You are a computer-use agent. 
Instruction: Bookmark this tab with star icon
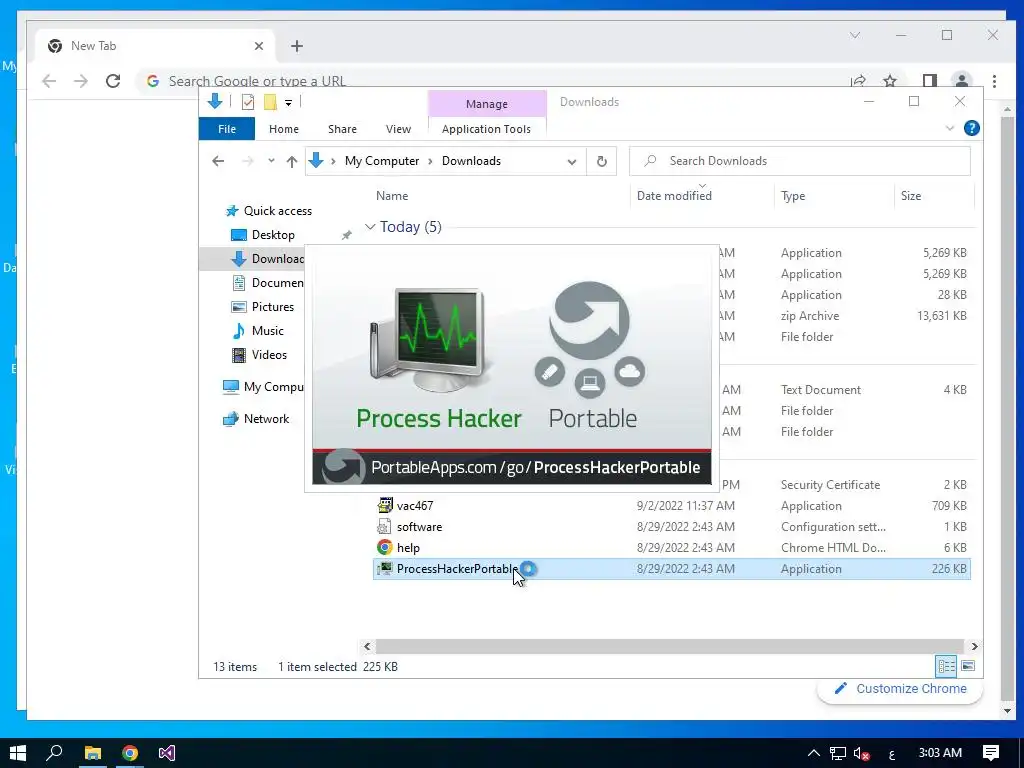(889, 81)
